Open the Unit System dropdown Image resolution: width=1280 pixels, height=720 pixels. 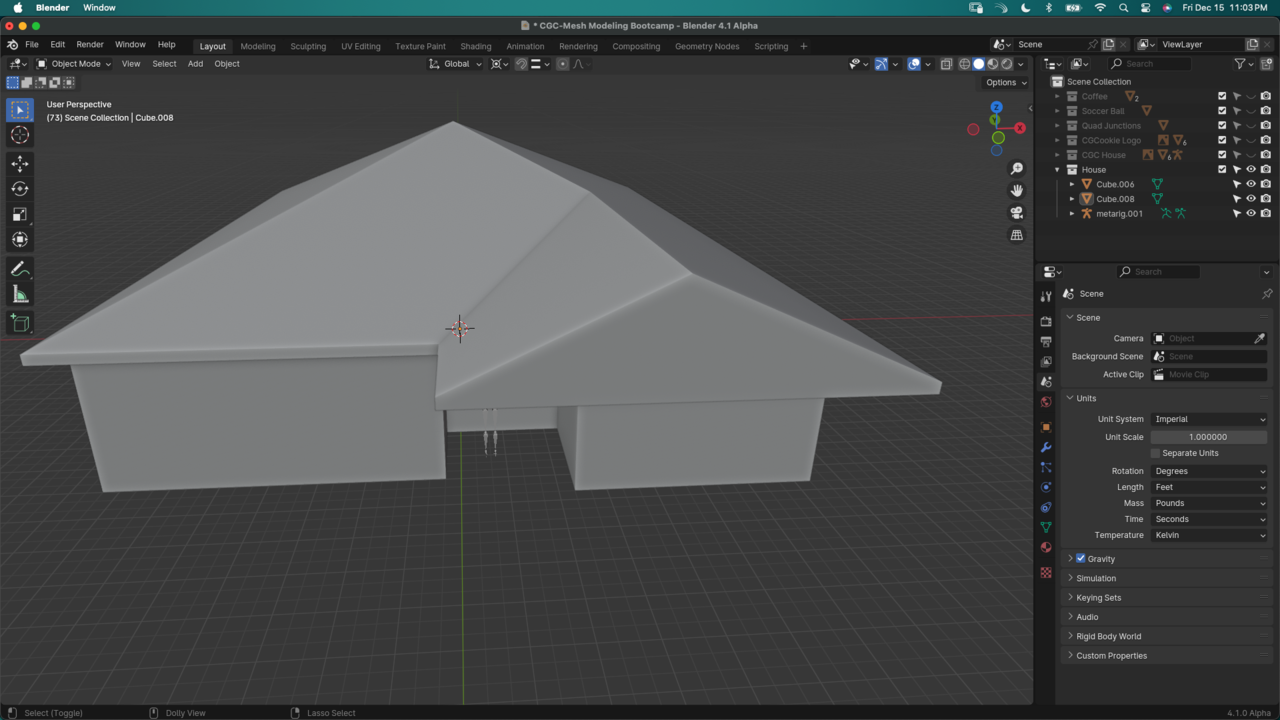(x=1208, y=419)
